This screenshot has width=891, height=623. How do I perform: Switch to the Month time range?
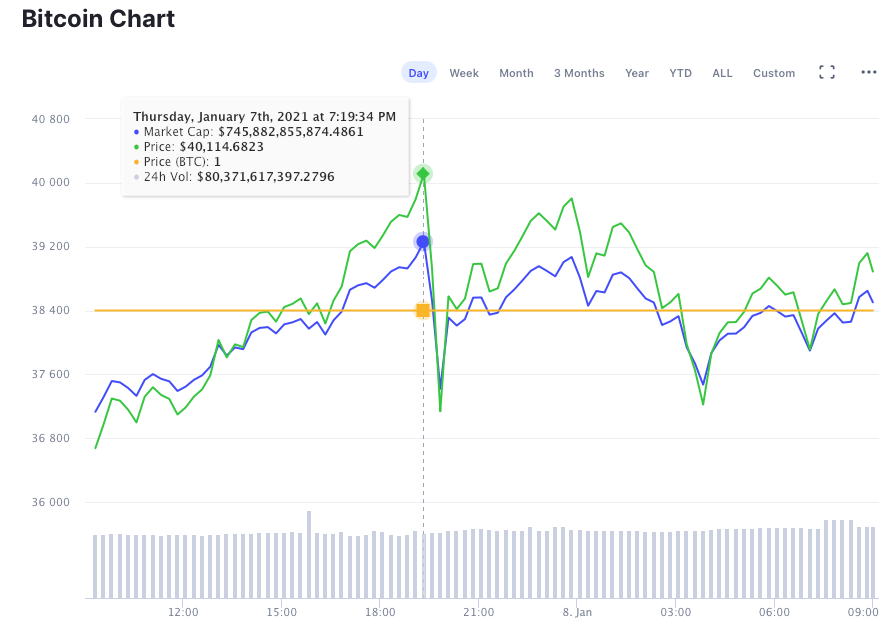(x=516, y=73)
